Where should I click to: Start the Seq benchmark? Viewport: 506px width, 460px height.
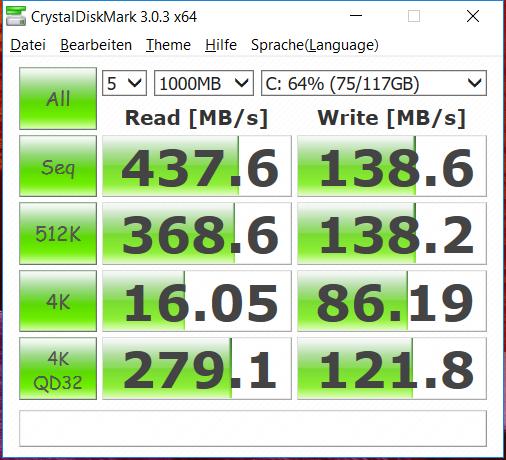[x=58, y=166]
